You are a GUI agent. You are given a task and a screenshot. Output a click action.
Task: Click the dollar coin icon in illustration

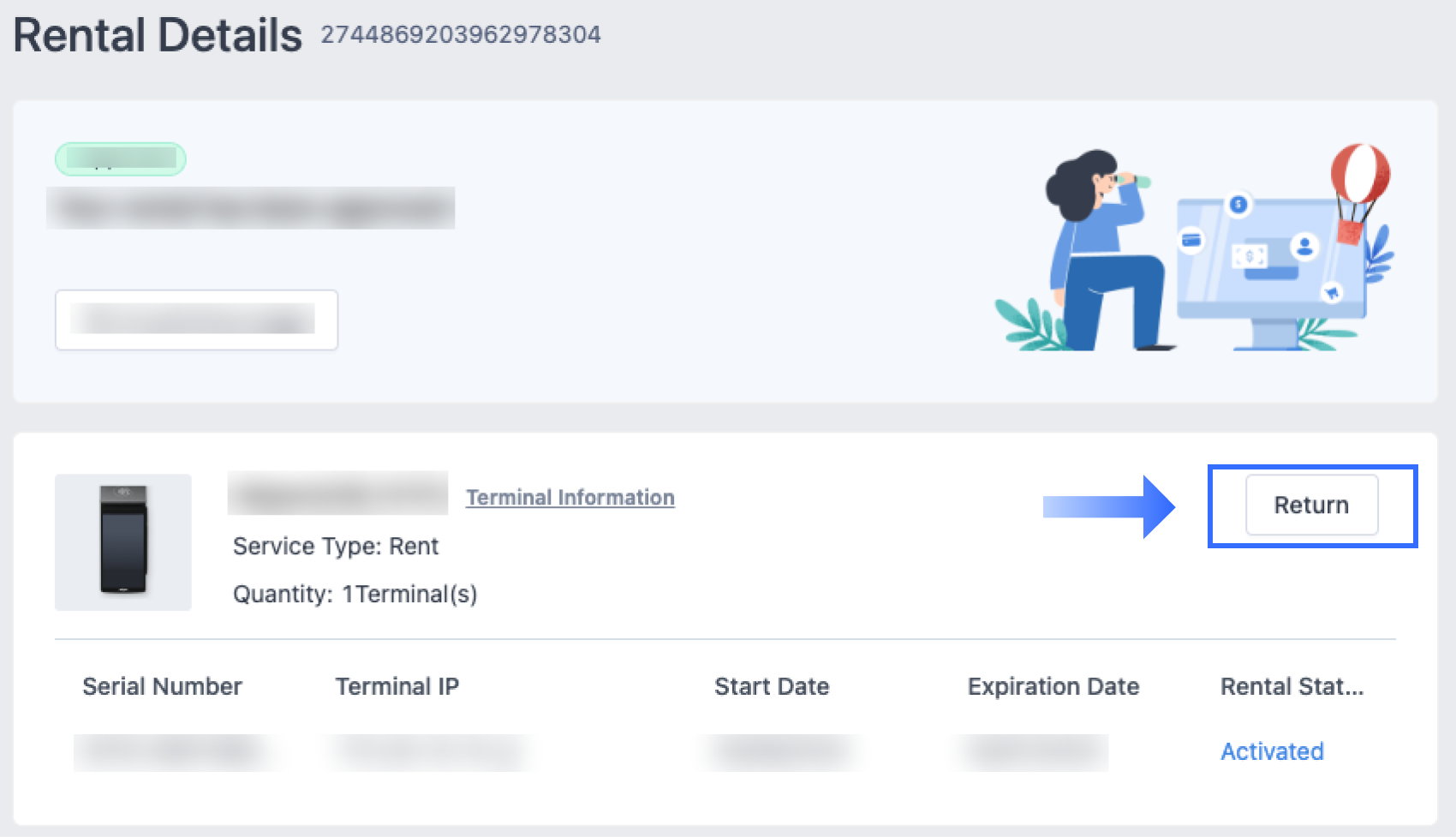pos(1238,205)
